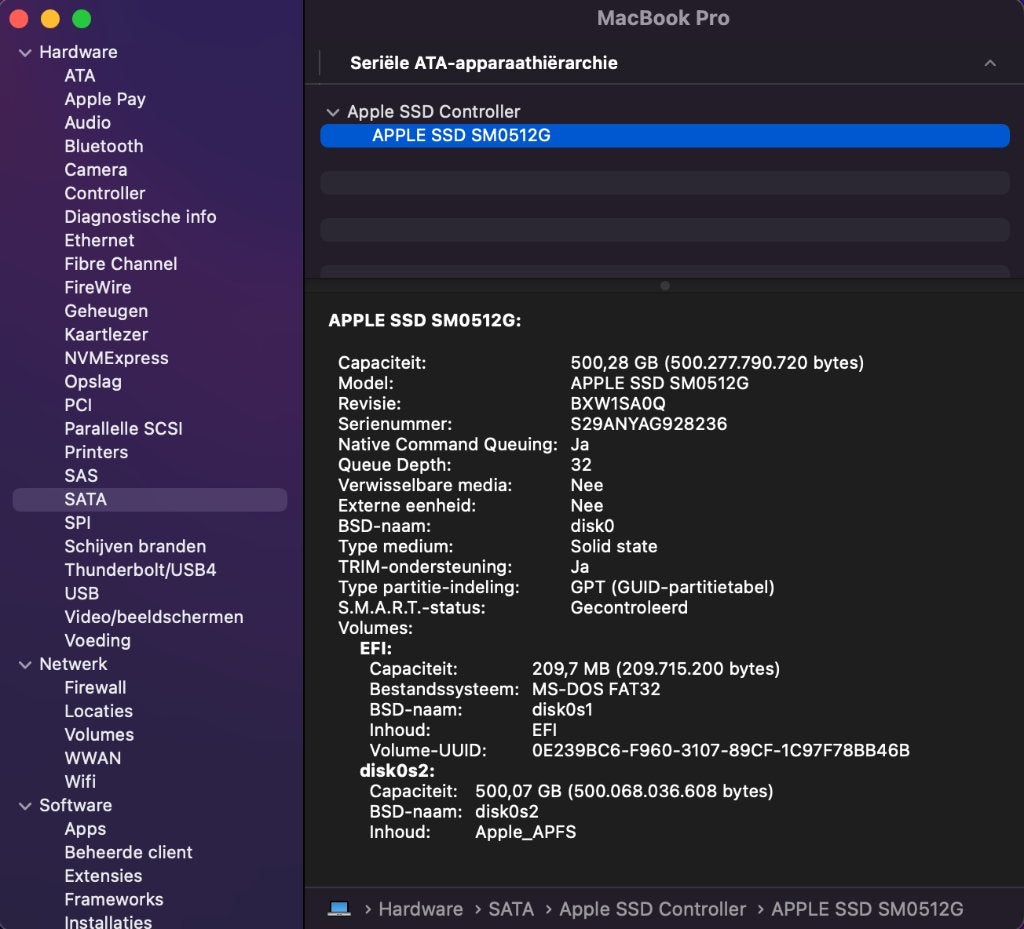Open the Wifi entry
The image size is (1024, 929).
coord(80,781)
